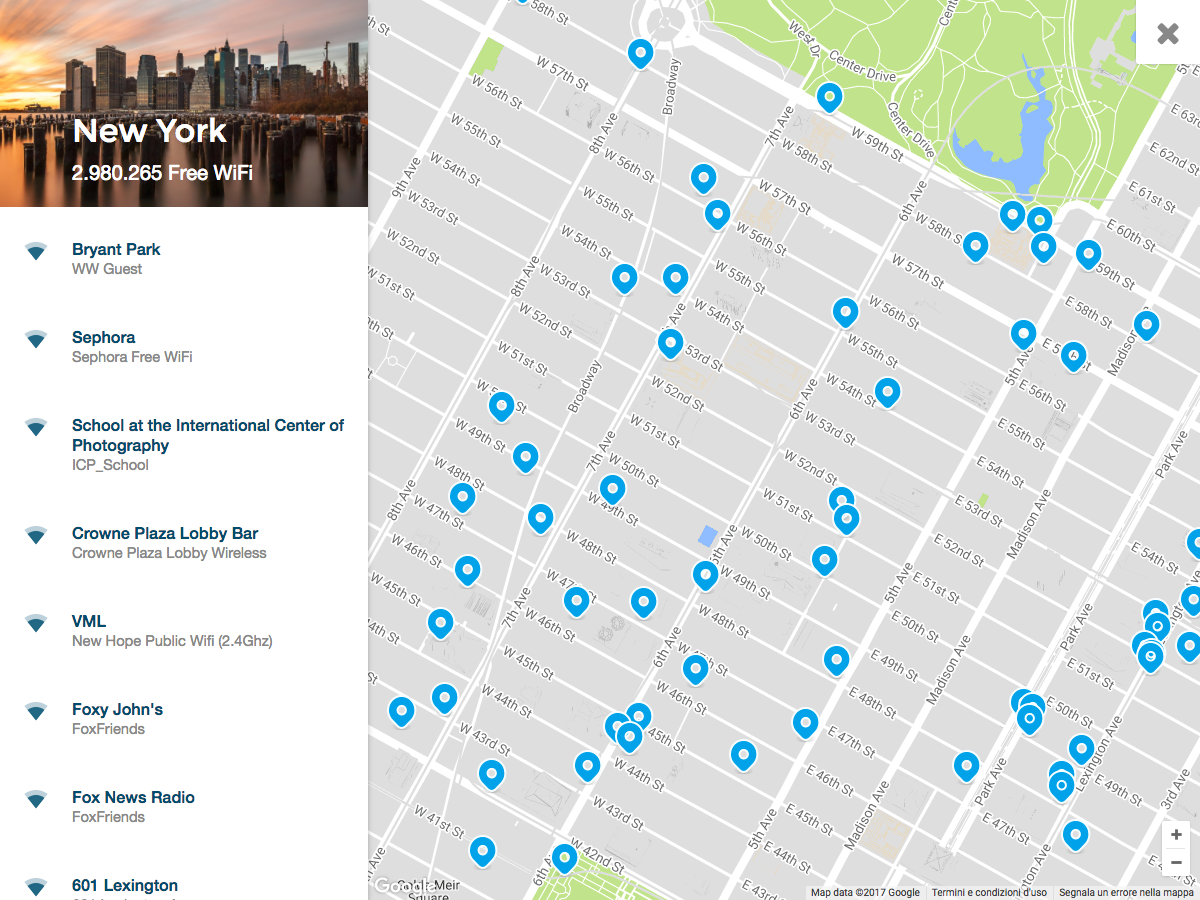Click SSID text 'WW Guest'
Viewport: 1200px width, 900px height.
107,269
